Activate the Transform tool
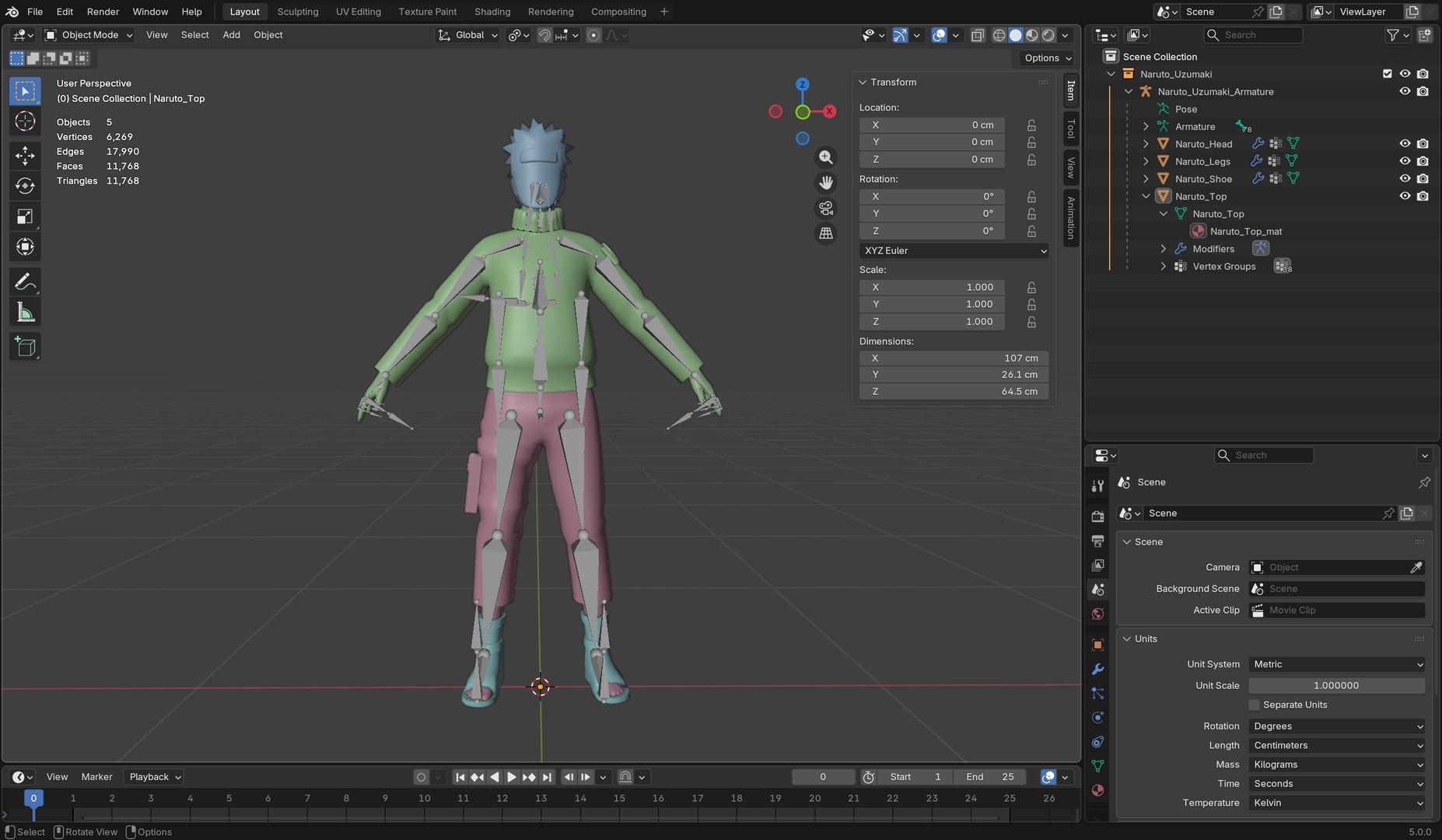This screenshot has width=1442, height=840. click(25, 247)
